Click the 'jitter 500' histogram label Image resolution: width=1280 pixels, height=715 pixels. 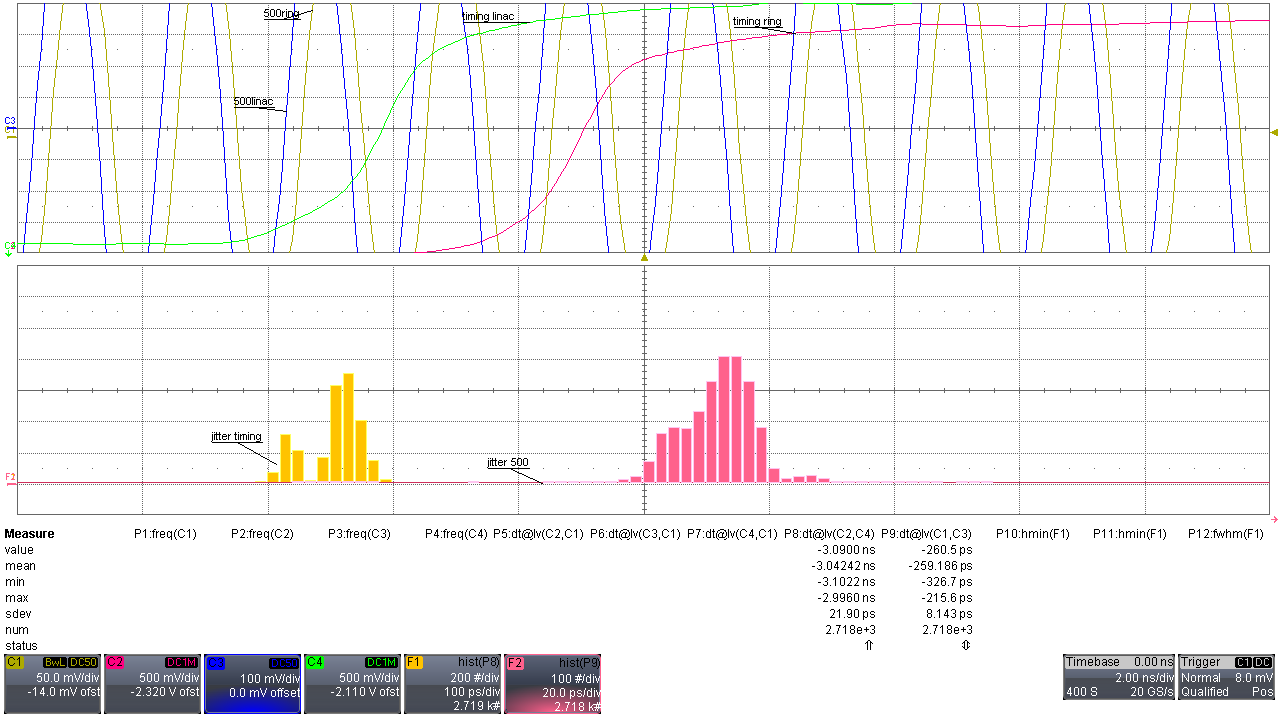pos(507,462)
